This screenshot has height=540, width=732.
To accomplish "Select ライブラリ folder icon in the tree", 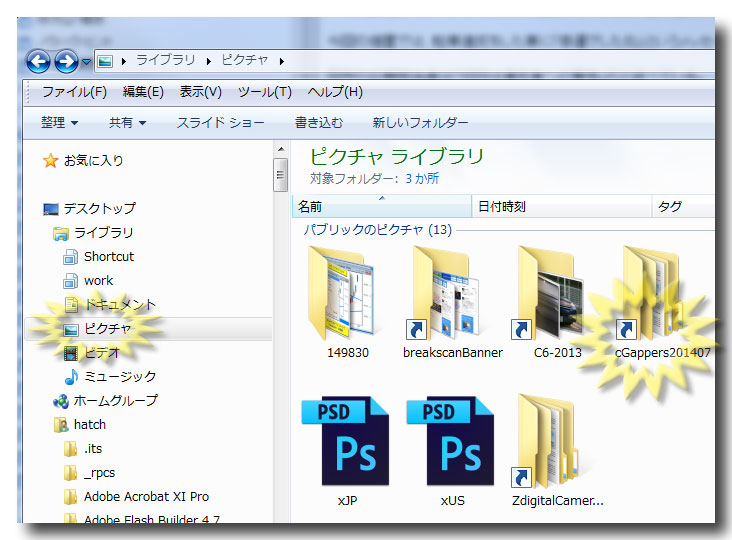I will coord(61,233).
